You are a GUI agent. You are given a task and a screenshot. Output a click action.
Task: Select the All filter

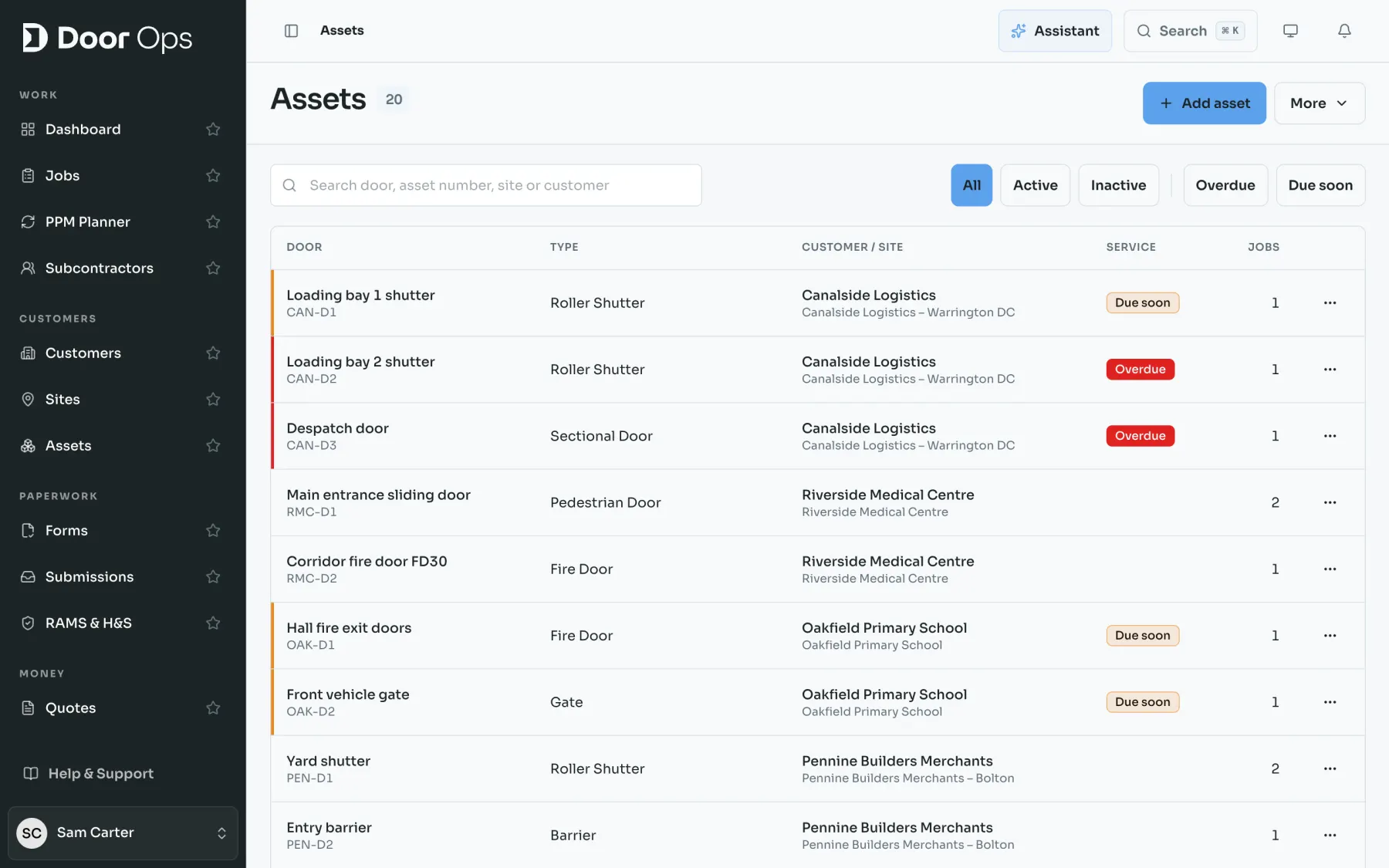click(972, 185)
